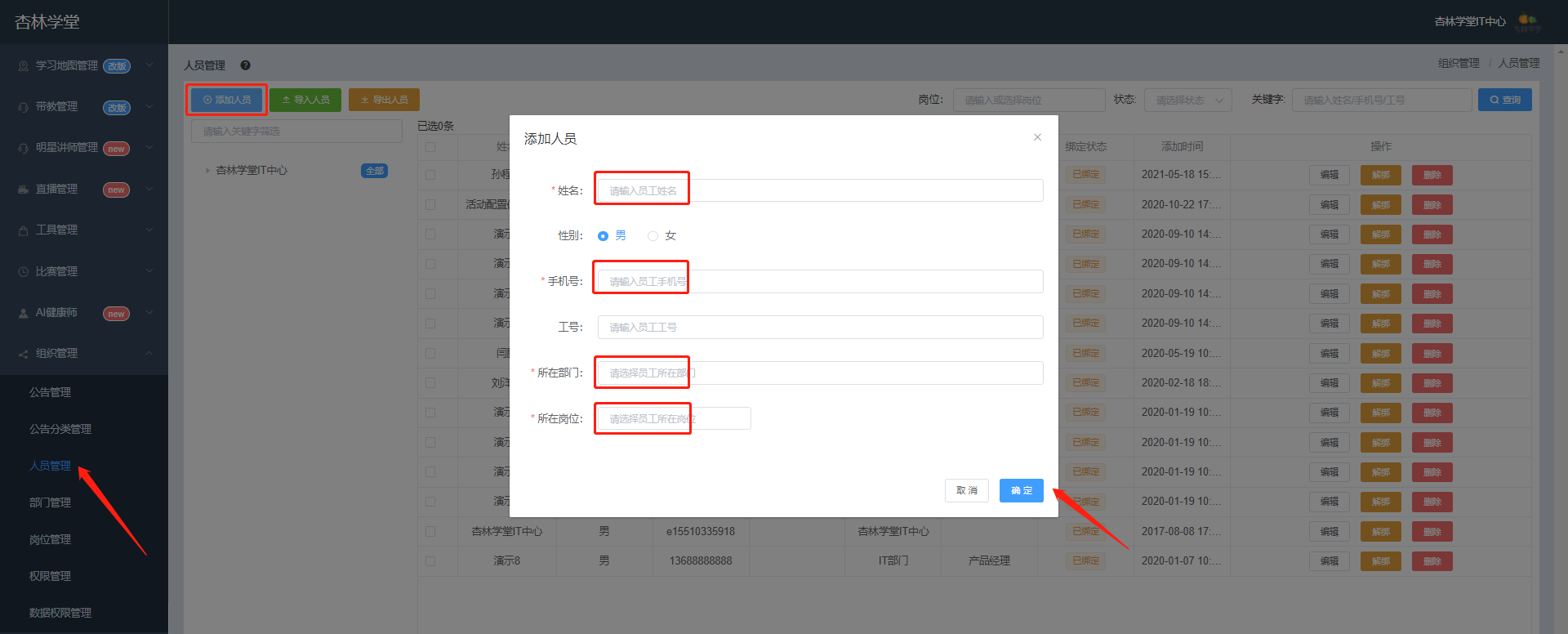Image resolution: width=1568 pixels, height=634 pixels.
Task: Focus the 关键字 keyword search field
Action: (1382, 100)
